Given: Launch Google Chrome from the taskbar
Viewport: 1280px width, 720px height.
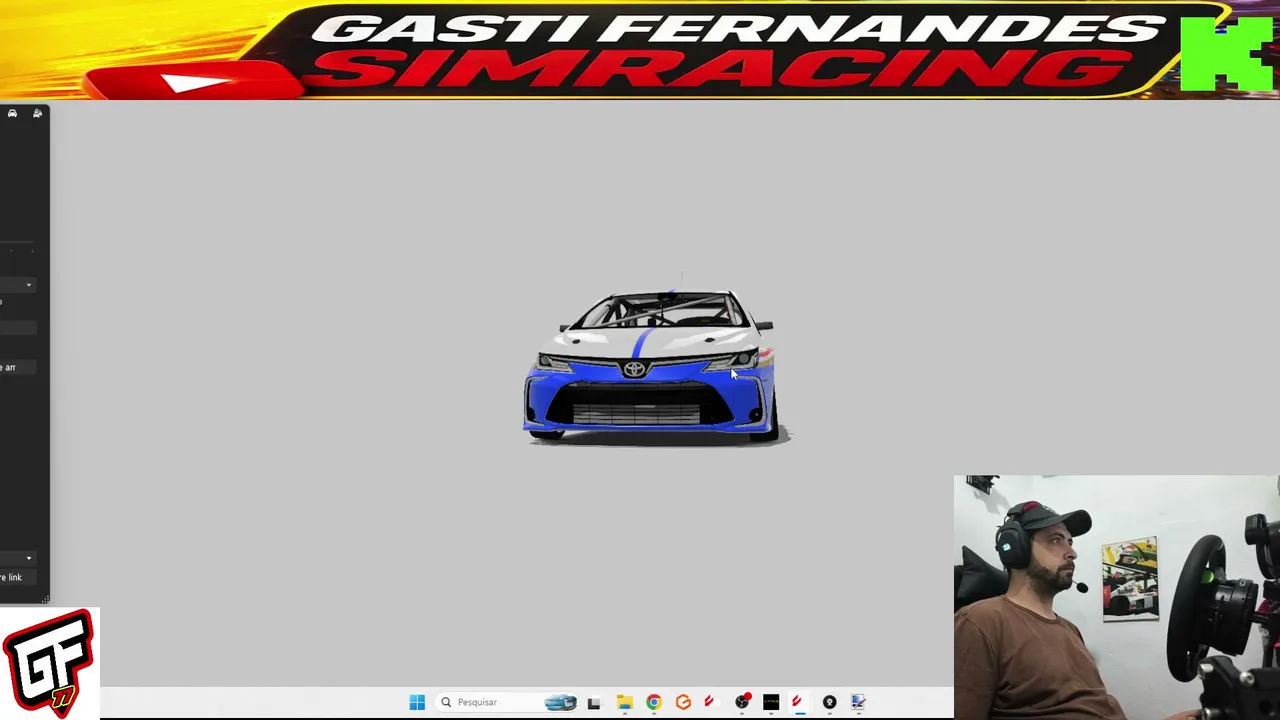Looking at the screenshot, I should 654,702.
